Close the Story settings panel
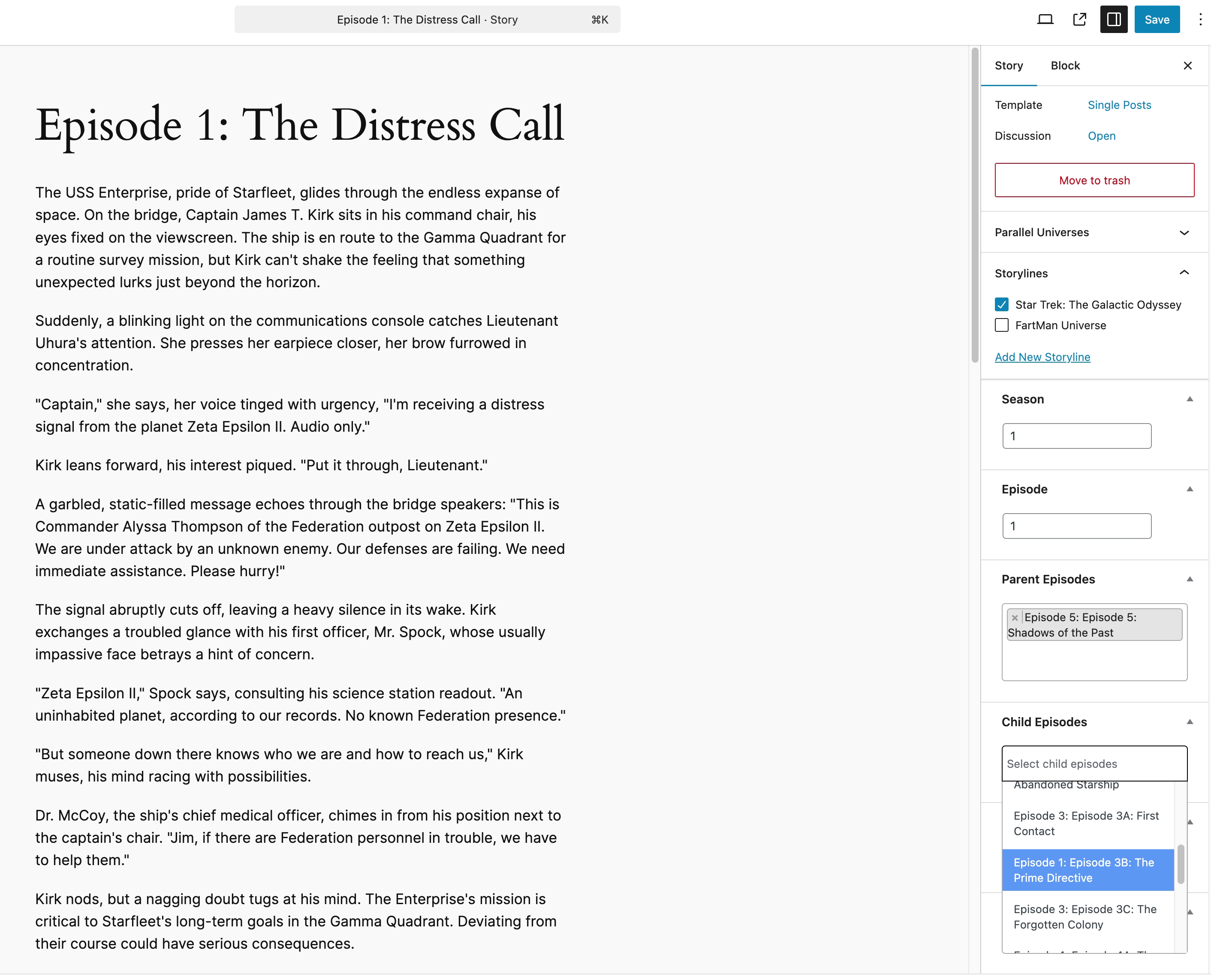Screen dimensions: 1211x980 tap(1188, 65)
